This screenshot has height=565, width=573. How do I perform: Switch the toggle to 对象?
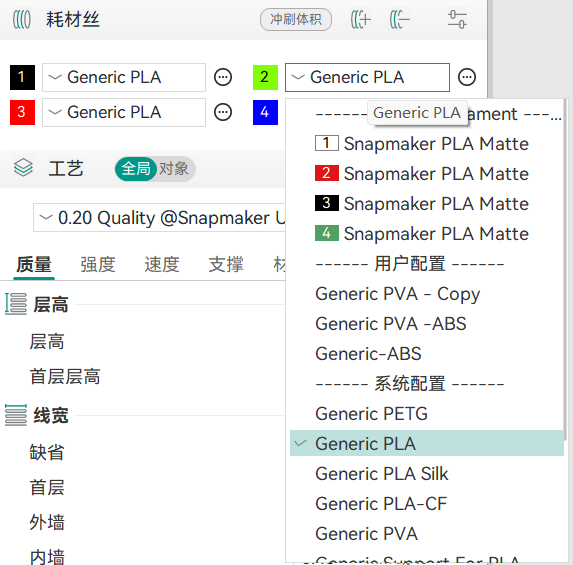point(174,169)
